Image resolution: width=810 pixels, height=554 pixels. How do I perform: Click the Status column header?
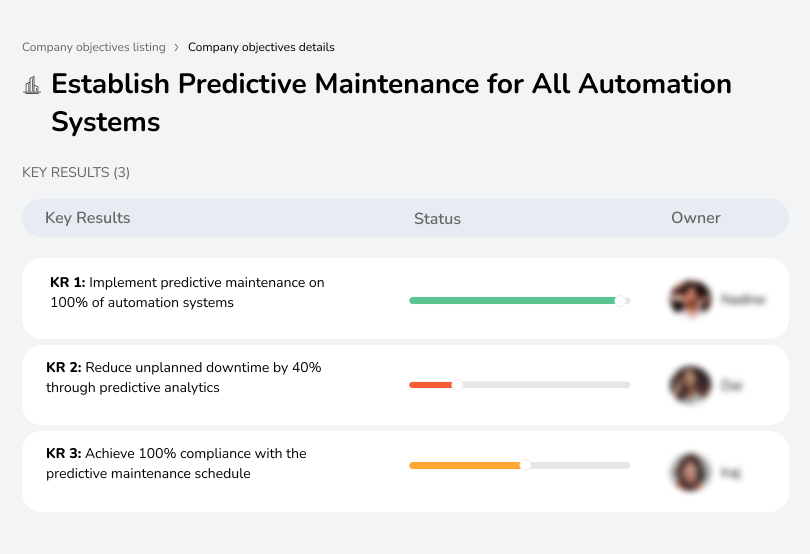point(437,219)
